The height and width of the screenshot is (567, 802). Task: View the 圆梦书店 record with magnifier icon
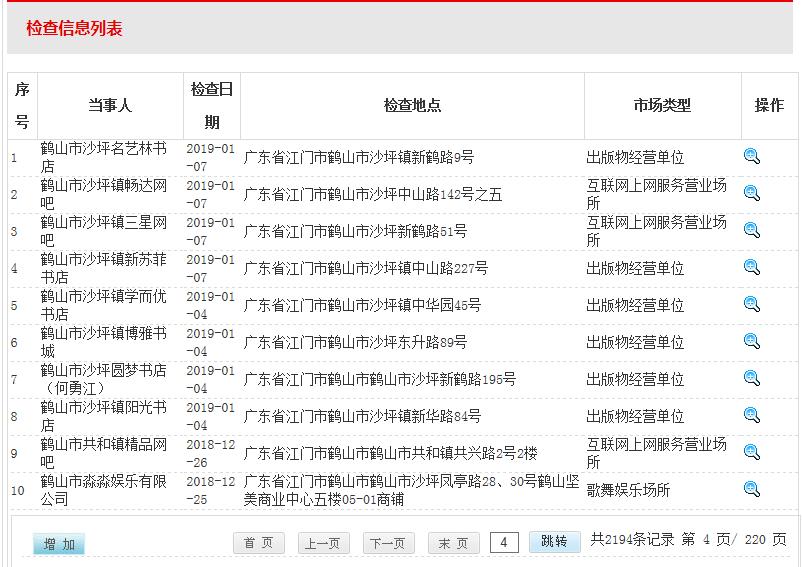point(752,378)
